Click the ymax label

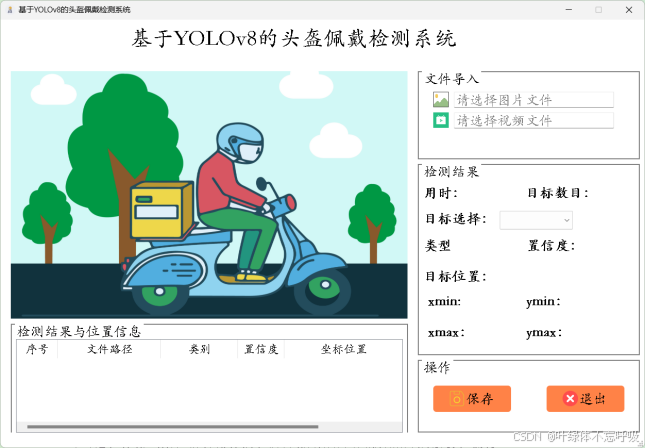(x=544, y=333)
